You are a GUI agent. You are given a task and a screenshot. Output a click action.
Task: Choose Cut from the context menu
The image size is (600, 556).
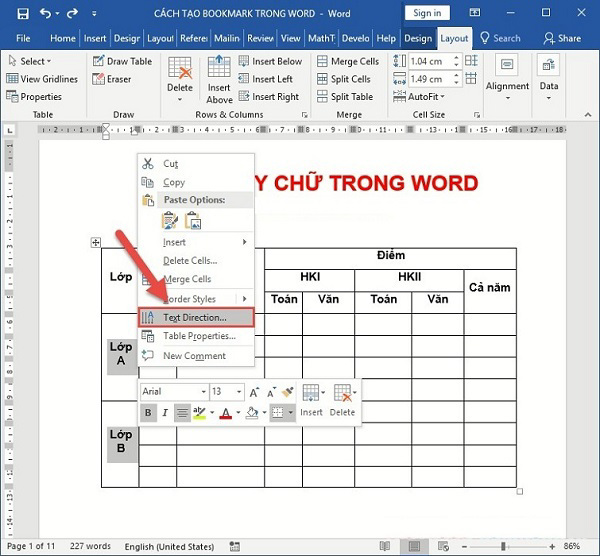(x=196, y=163)
